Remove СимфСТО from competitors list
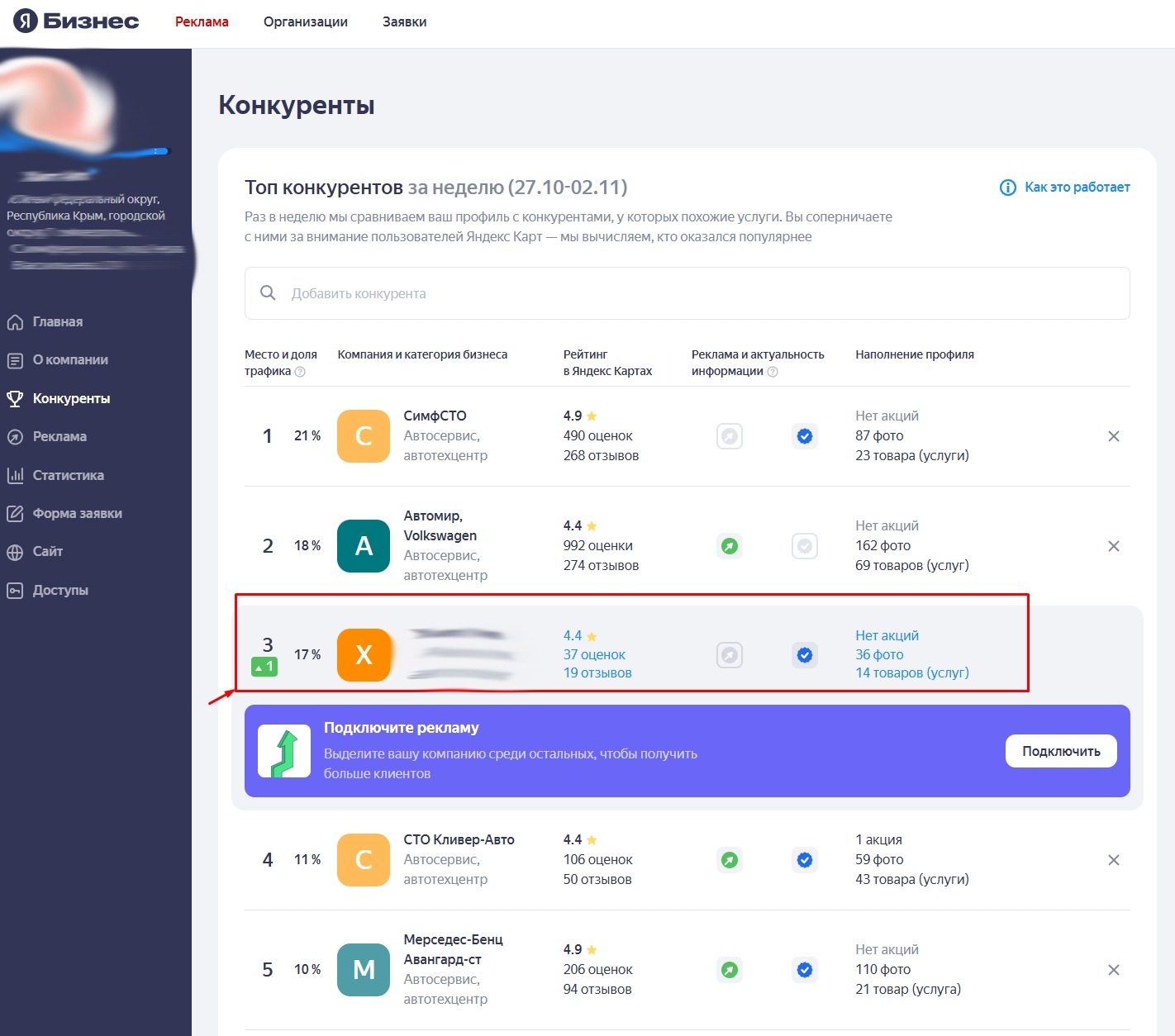 tap(1113, 436)
